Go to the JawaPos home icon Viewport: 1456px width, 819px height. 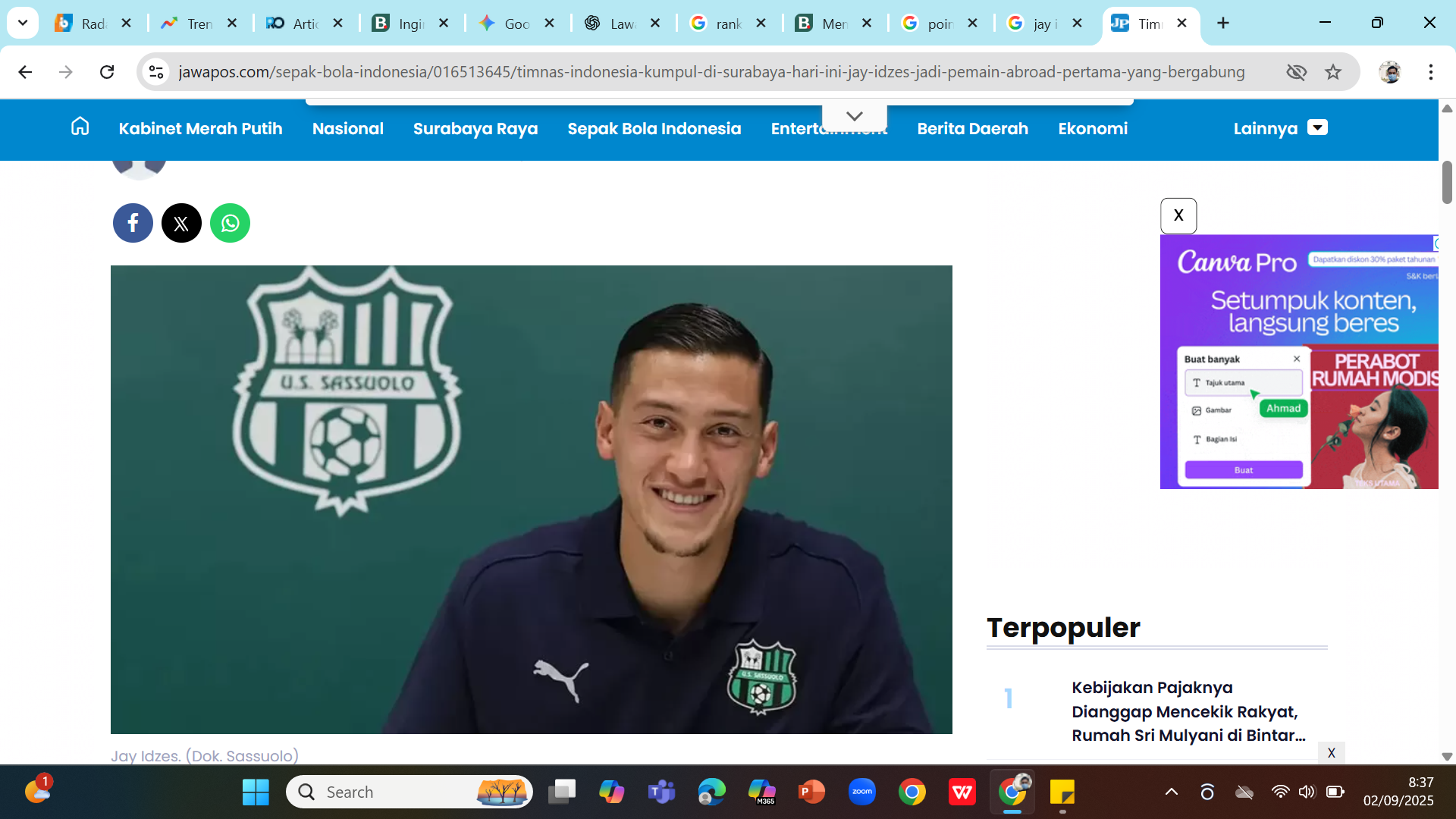click(80, 127)
